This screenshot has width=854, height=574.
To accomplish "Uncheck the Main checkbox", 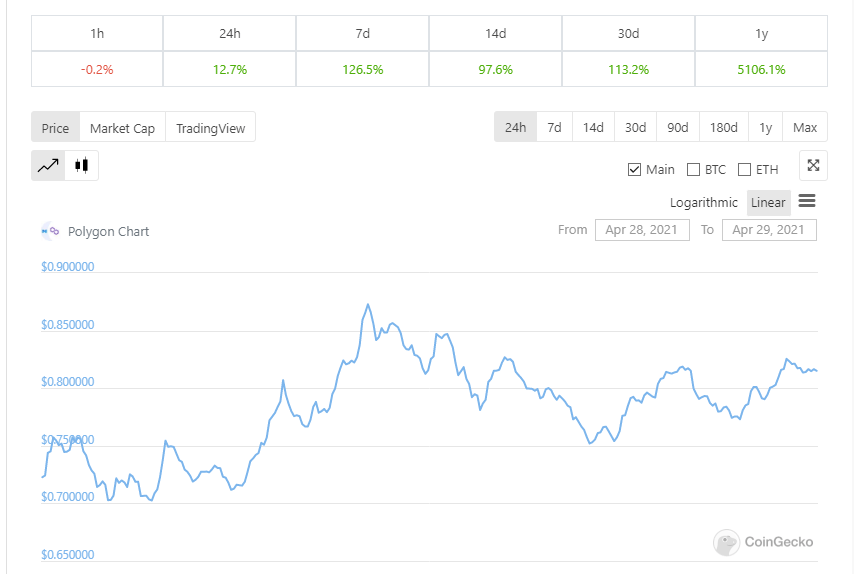I will coord(634,170).
